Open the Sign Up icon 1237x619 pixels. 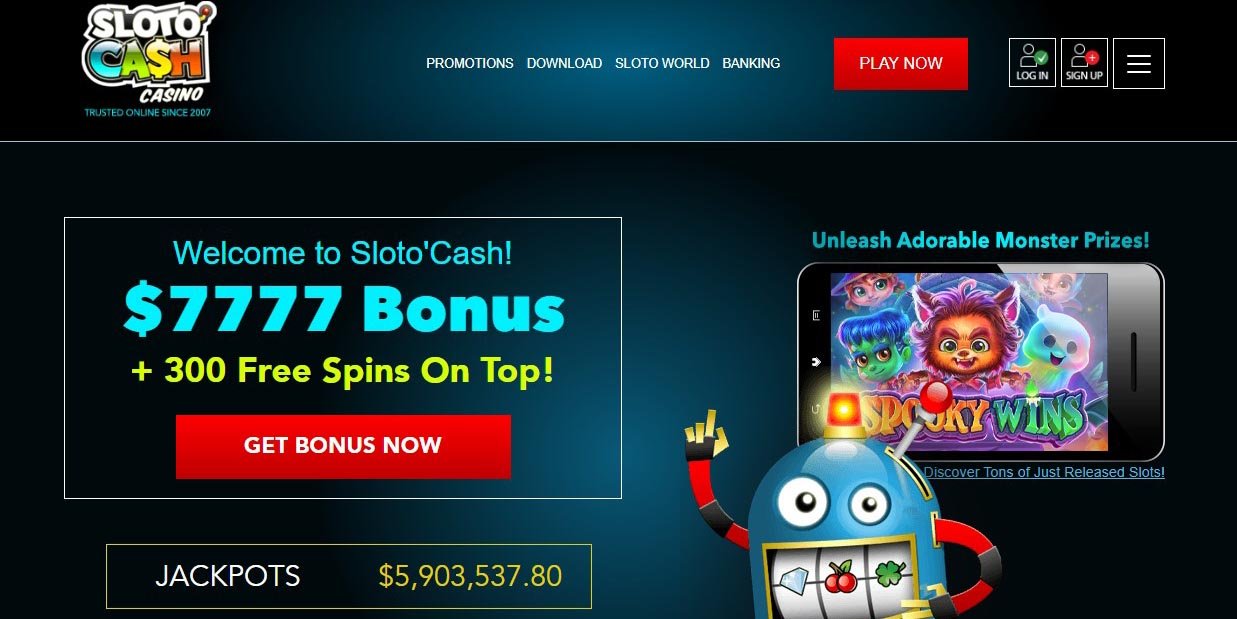pos(1084,63)
